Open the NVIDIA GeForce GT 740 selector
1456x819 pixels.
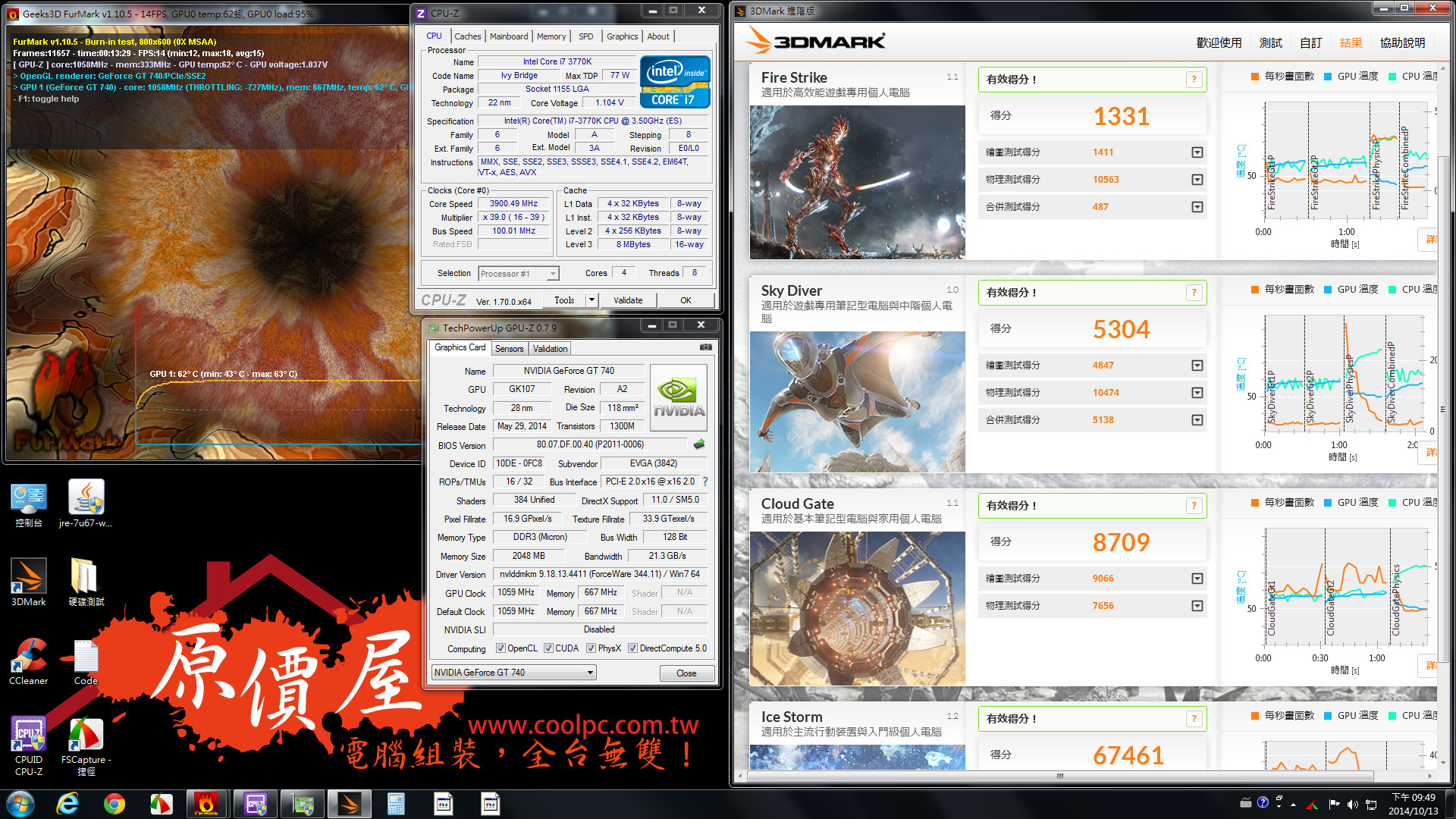coord(513,673)
